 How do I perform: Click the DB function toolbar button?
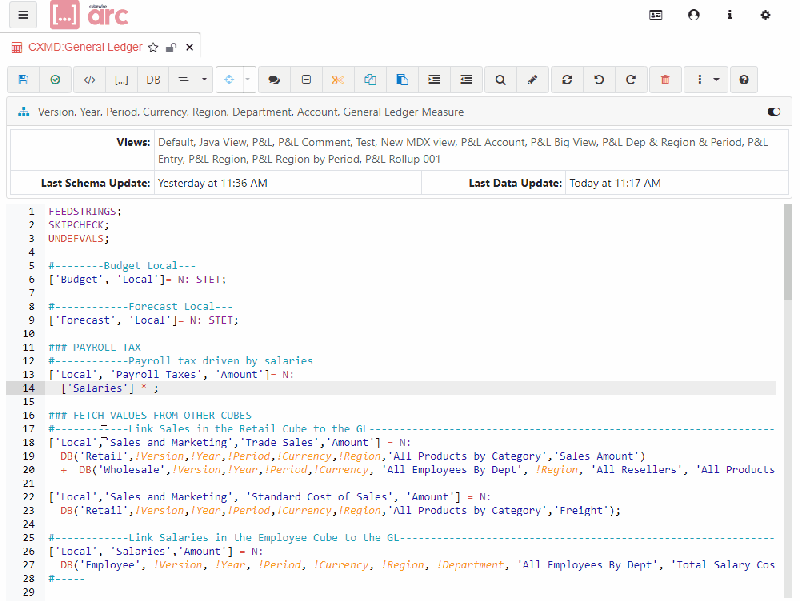pos(153,80)
